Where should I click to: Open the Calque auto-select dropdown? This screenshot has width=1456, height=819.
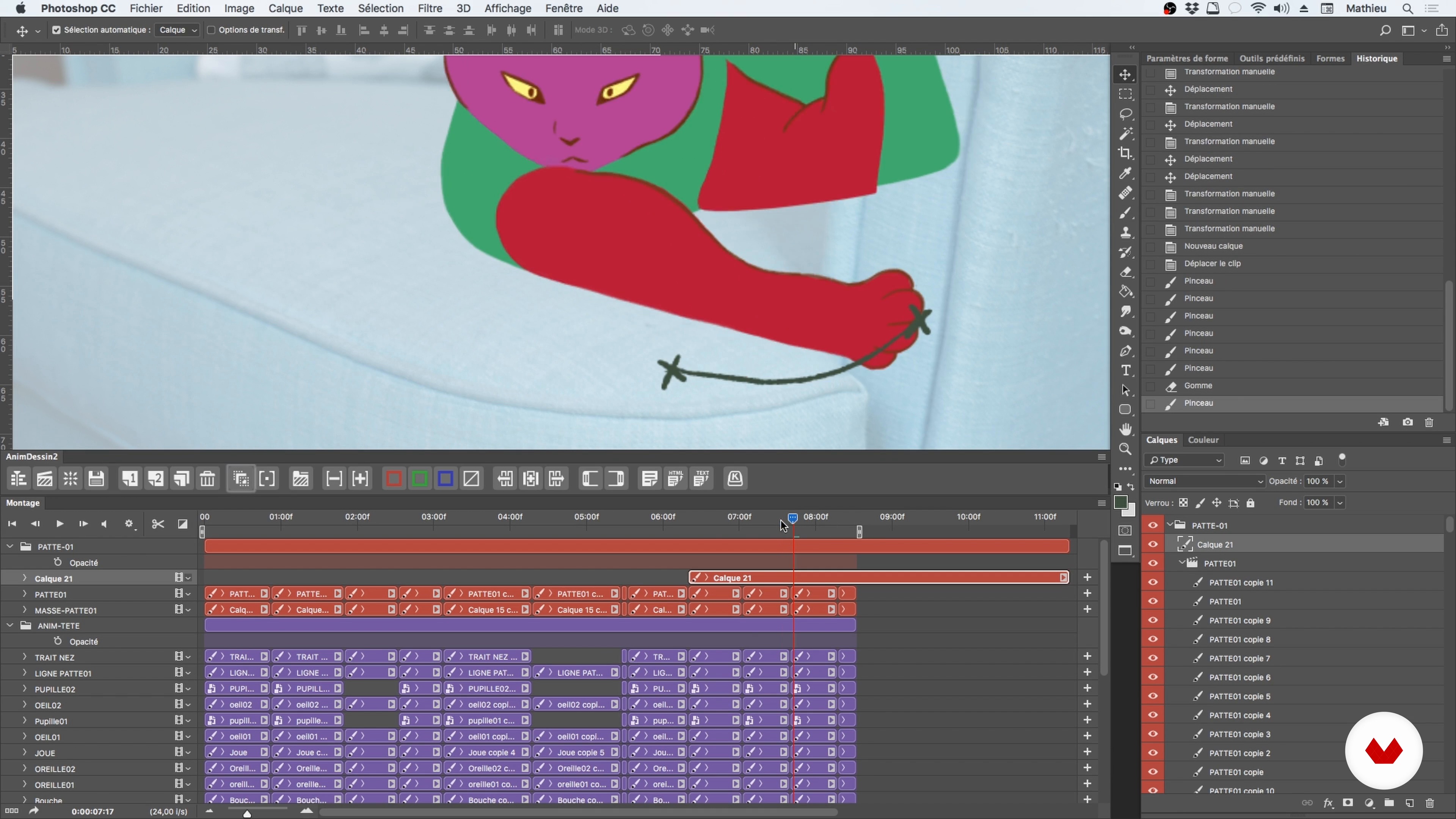tap(177, 30)
